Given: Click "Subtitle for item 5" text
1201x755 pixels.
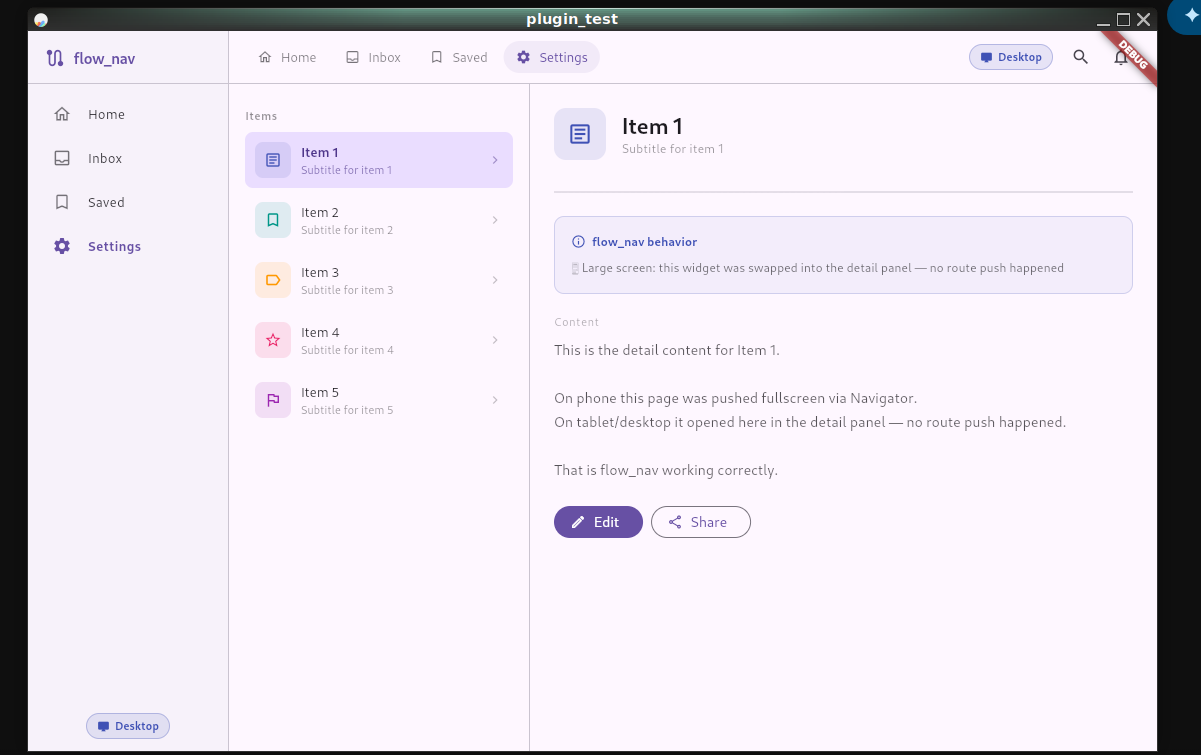Looking at the screenshot, I should coord(347,410).
